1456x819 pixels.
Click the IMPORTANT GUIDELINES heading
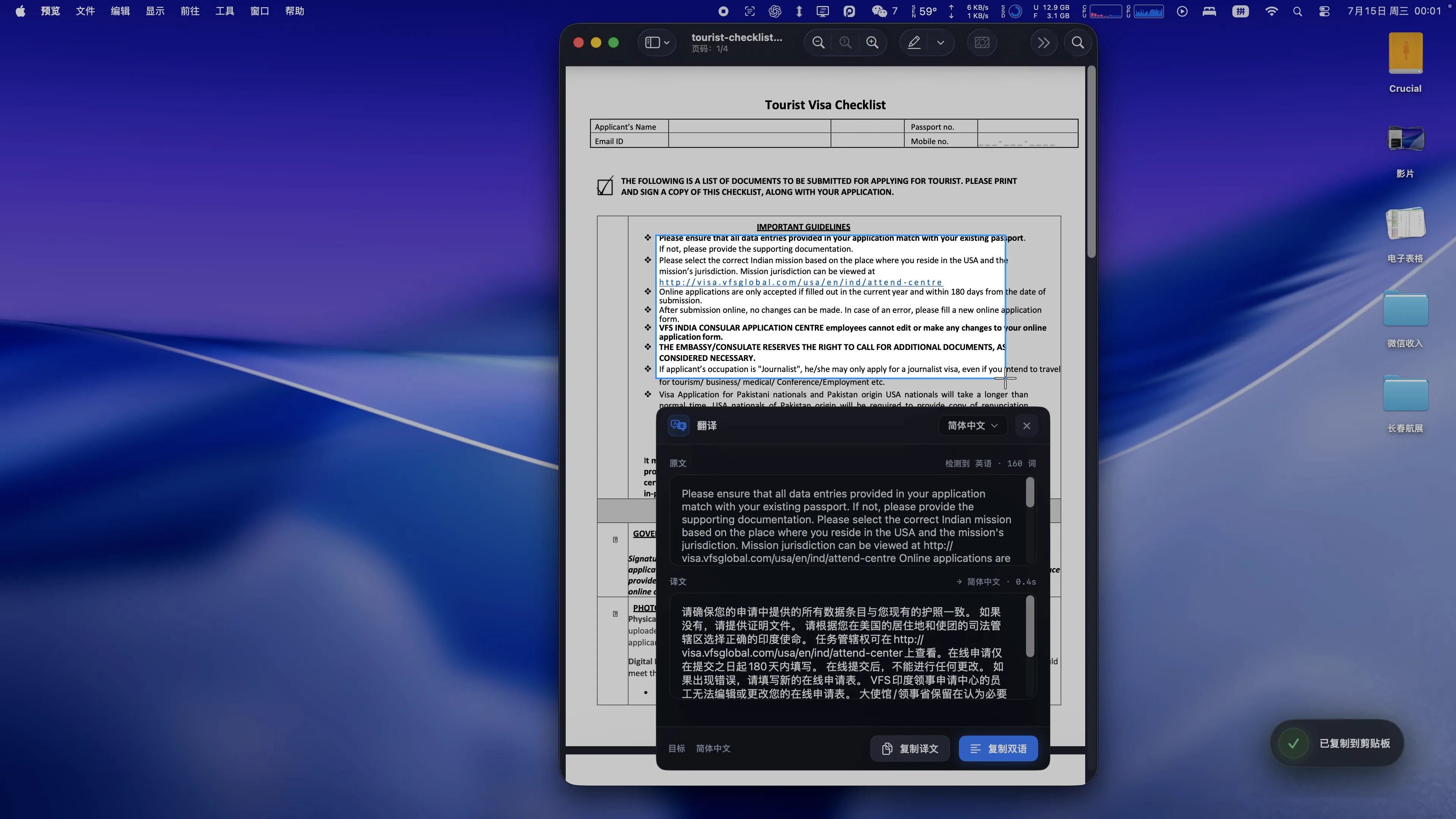pyautogui.click(x=803, y=227)
